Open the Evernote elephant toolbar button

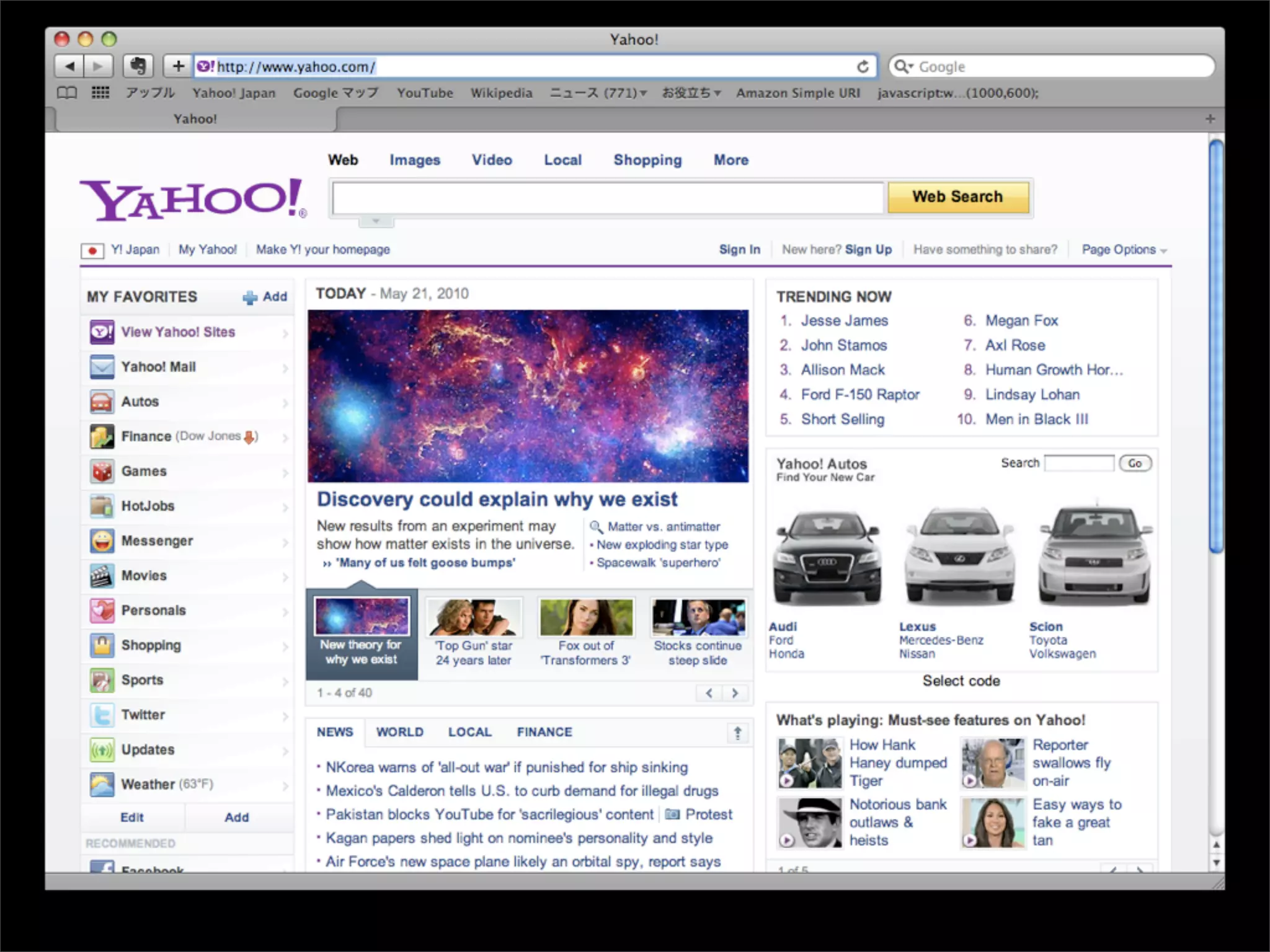138,66
